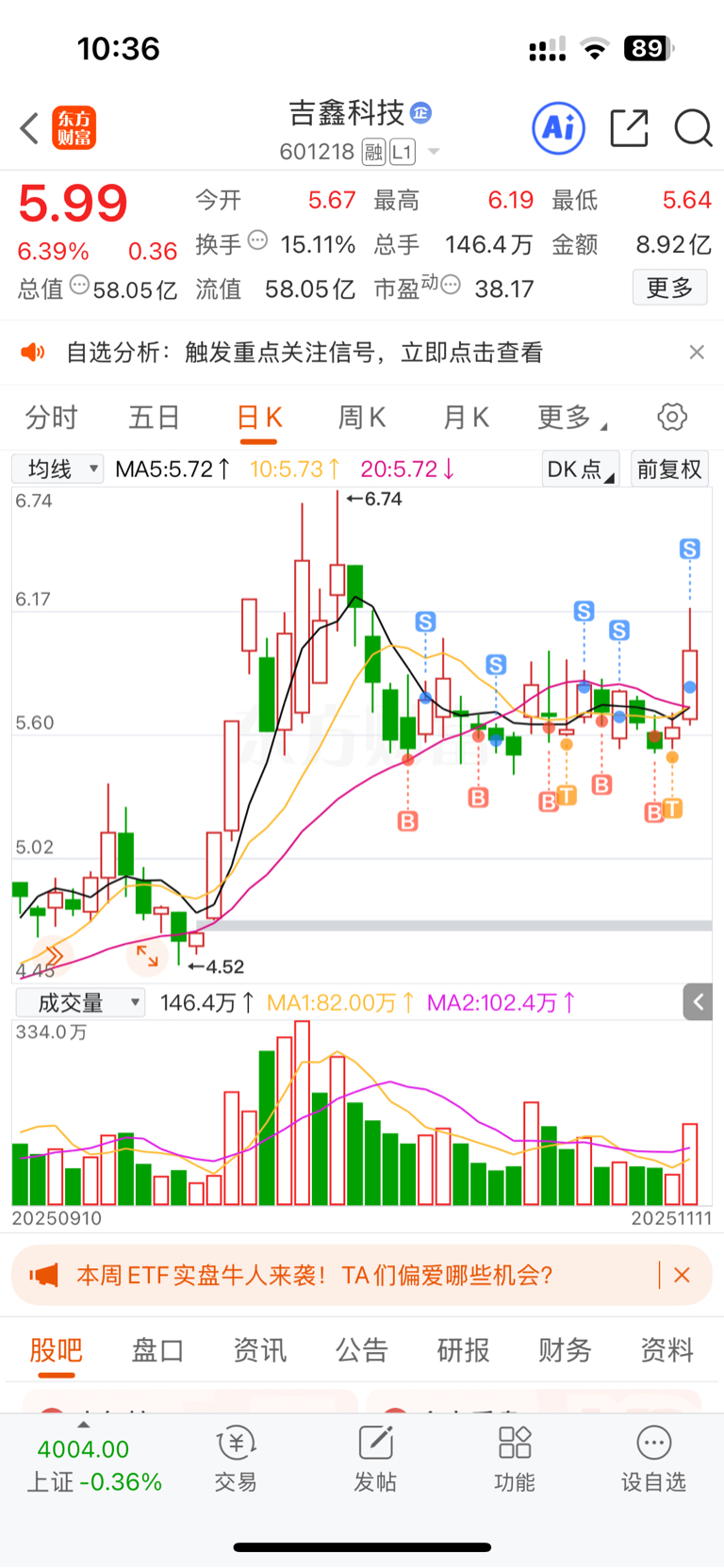Screen dimensions: 724x1568
Task: Switch to 五日 chart tab
Action: pyautogui.click(x=154, y=418)
